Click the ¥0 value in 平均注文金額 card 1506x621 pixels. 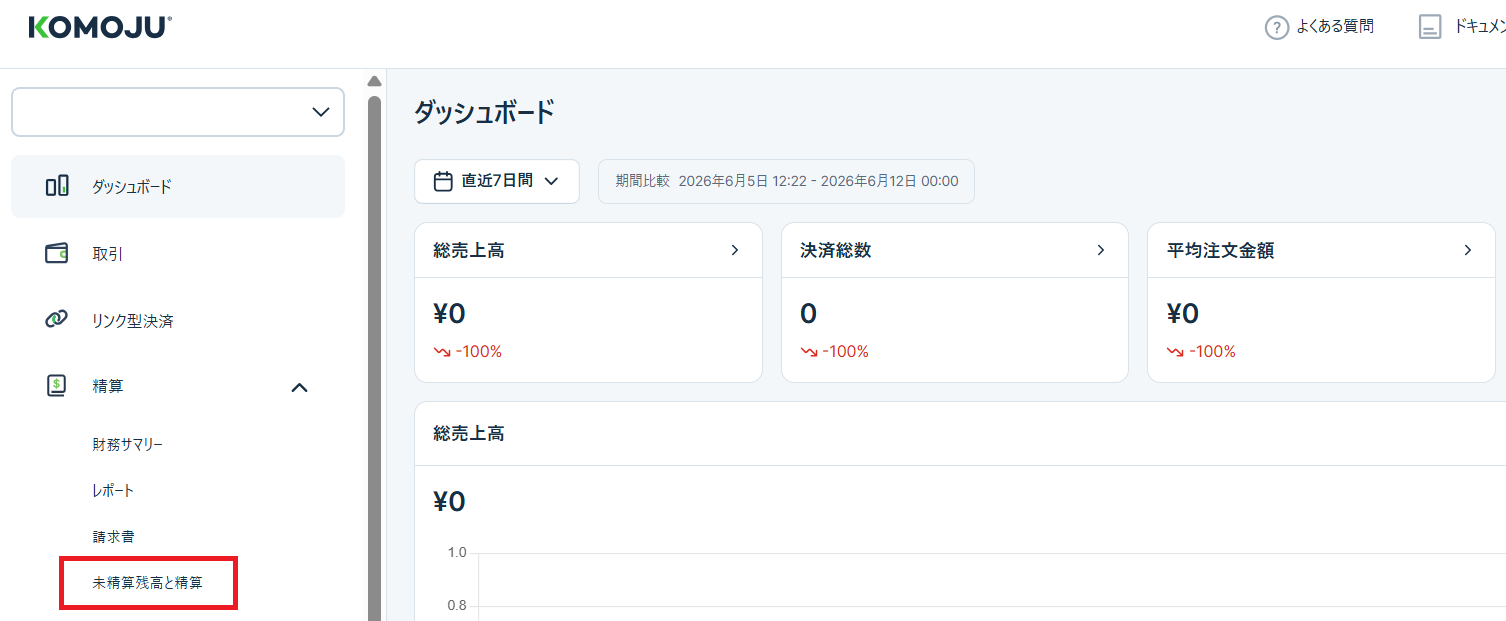[1183, 314]
